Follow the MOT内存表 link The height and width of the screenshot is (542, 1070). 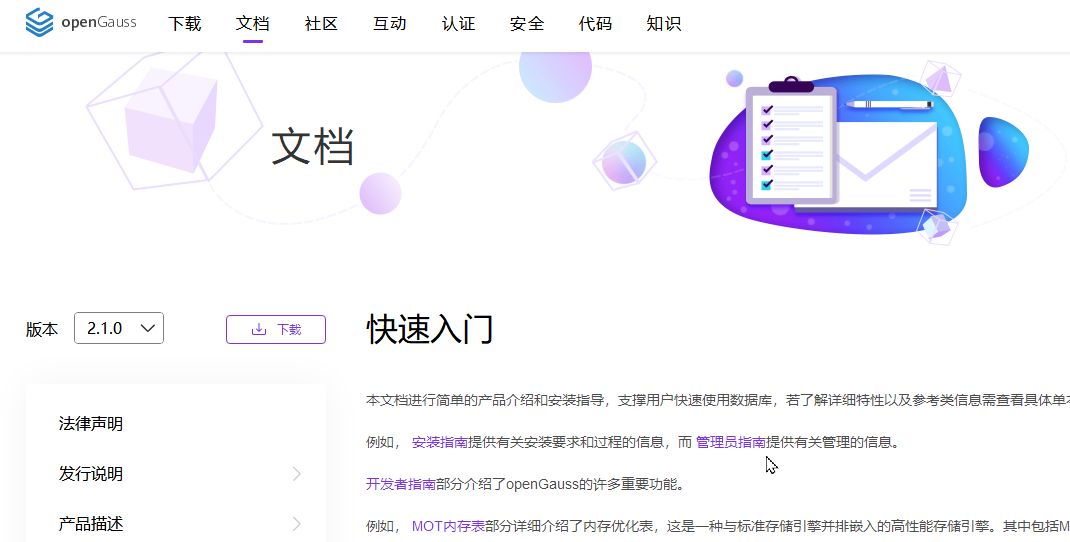pos(448,527)
